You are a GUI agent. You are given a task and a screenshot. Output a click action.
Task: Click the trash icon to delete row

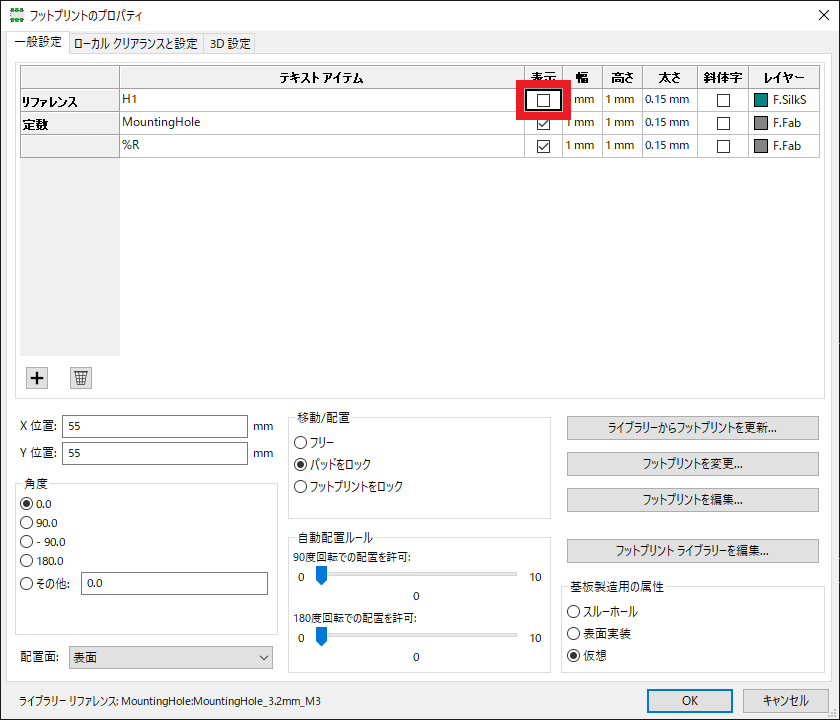click(x=81, y=377)
